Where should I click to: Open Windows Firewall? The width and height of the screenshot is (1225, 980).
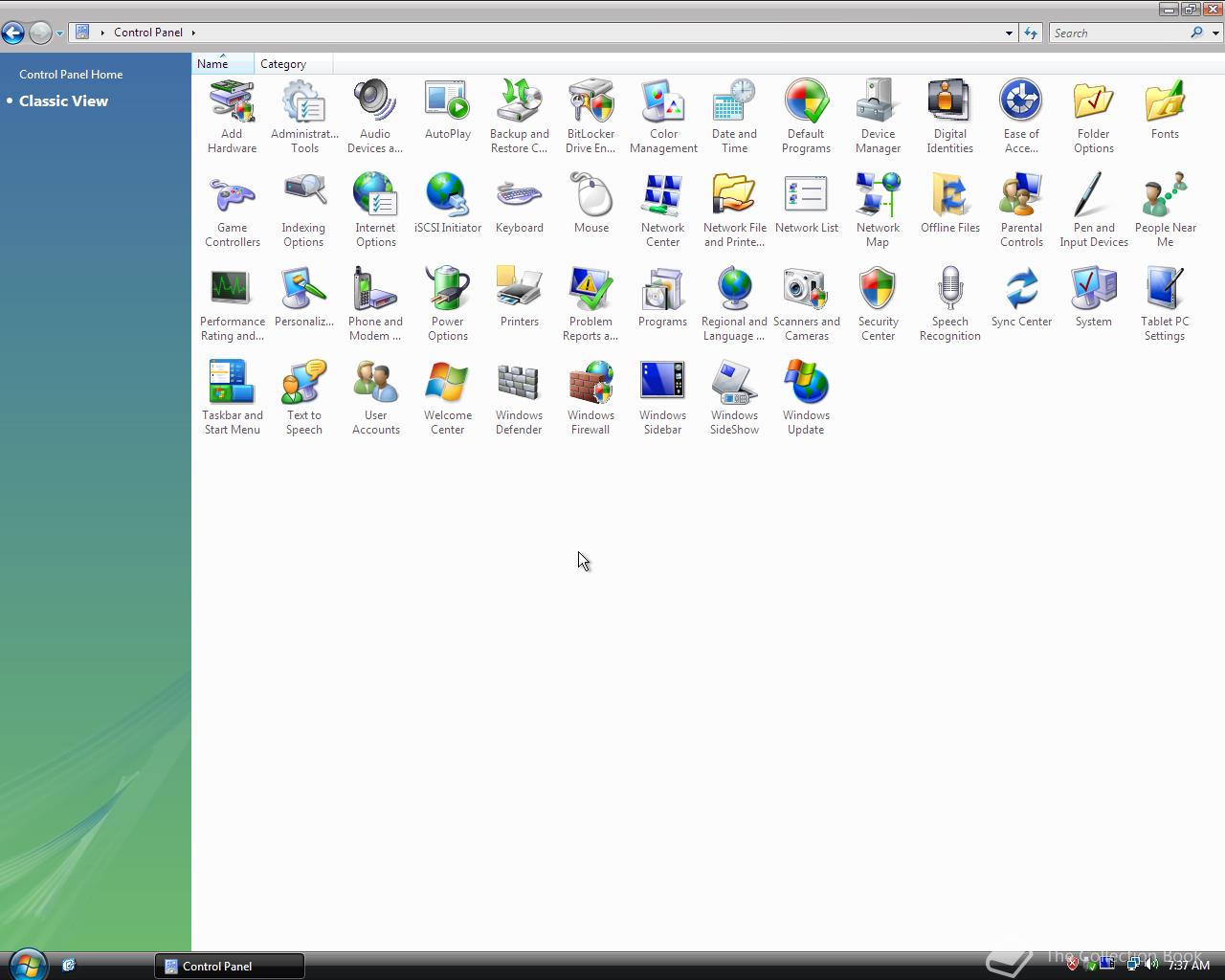[x=591, y=398]
